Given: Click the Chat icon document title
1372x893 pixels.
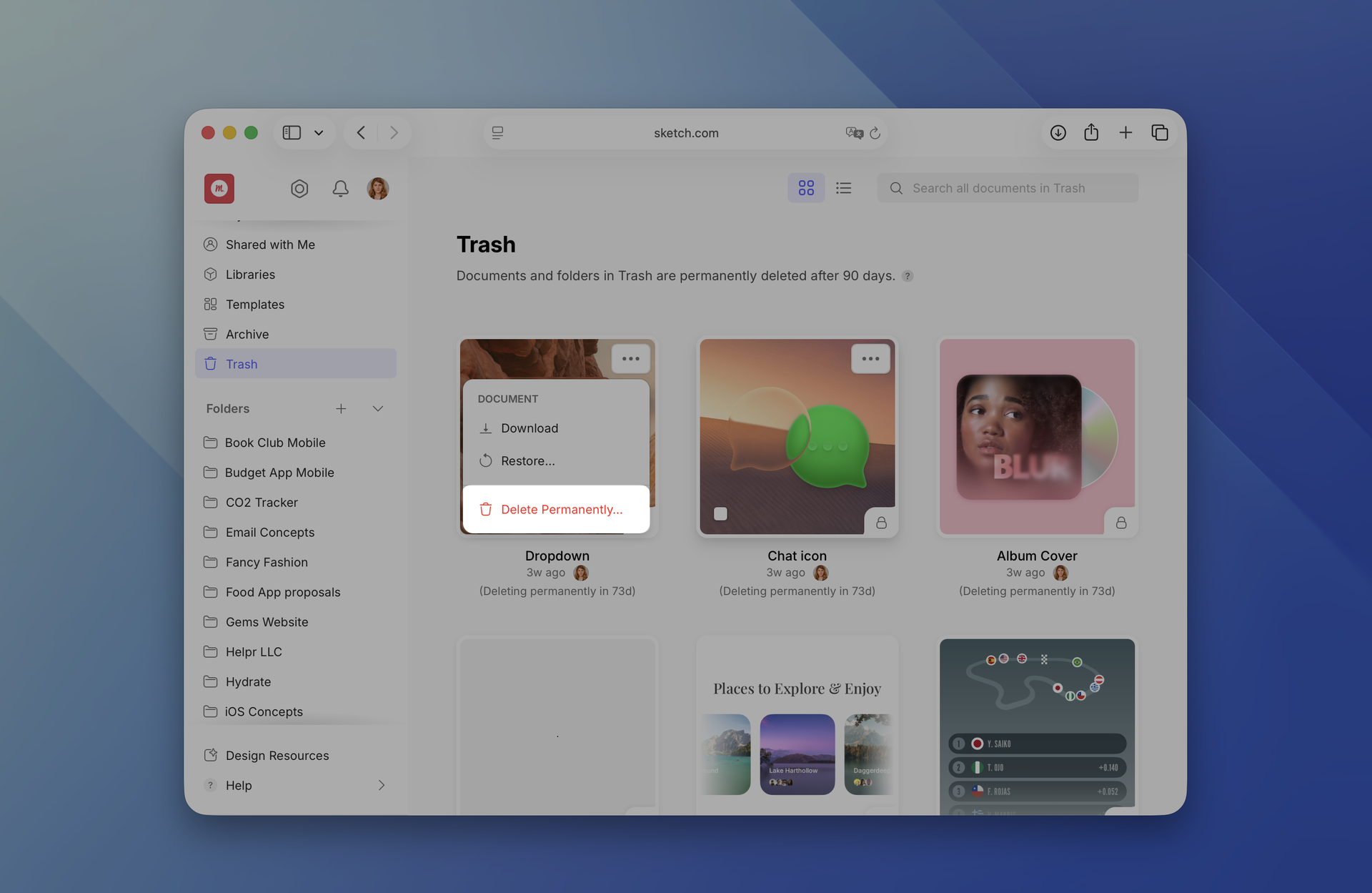Looking at the screenshot, I should click(797, 556).
